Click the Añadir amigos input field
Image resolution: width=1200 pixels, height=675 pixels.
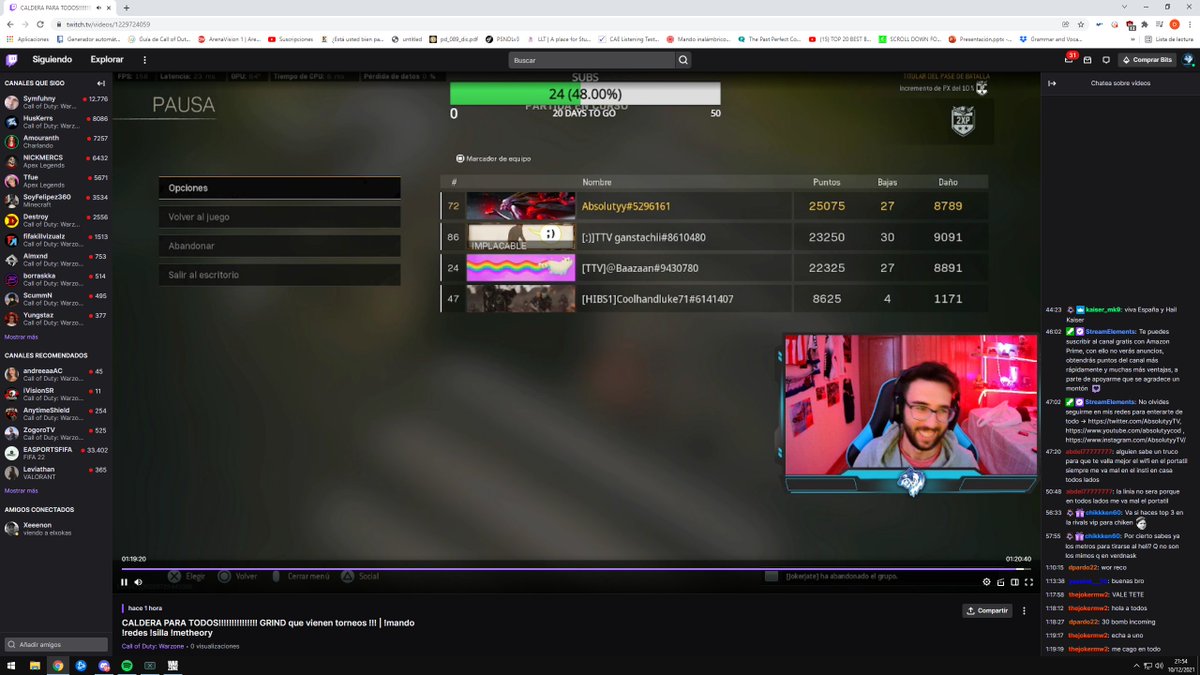[55, 645]
